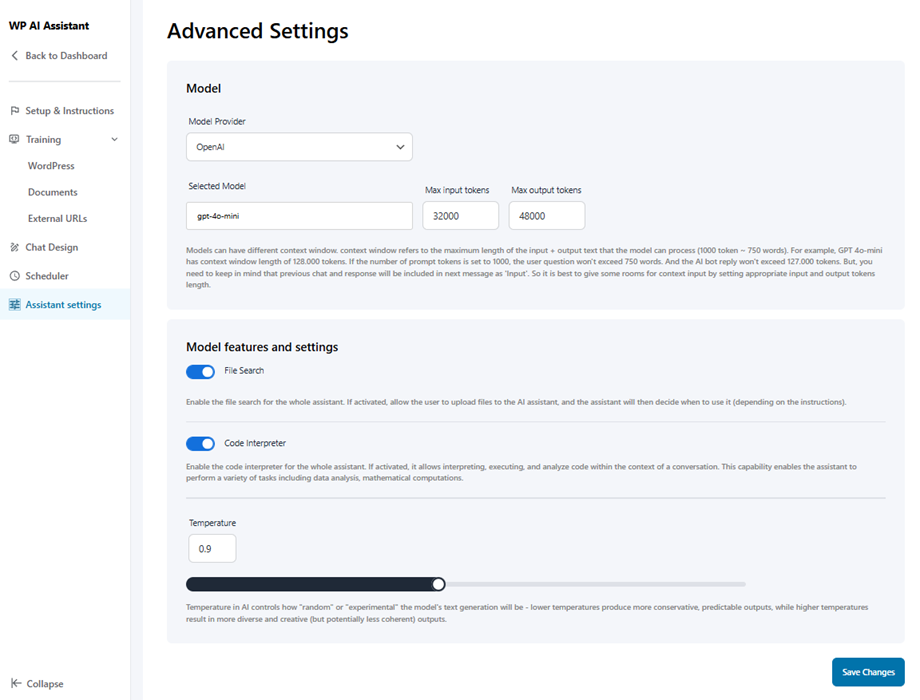
Task: Click the flag icon beside Setup & Instructions
Action: pyautogui.click(x=15, y=111)
